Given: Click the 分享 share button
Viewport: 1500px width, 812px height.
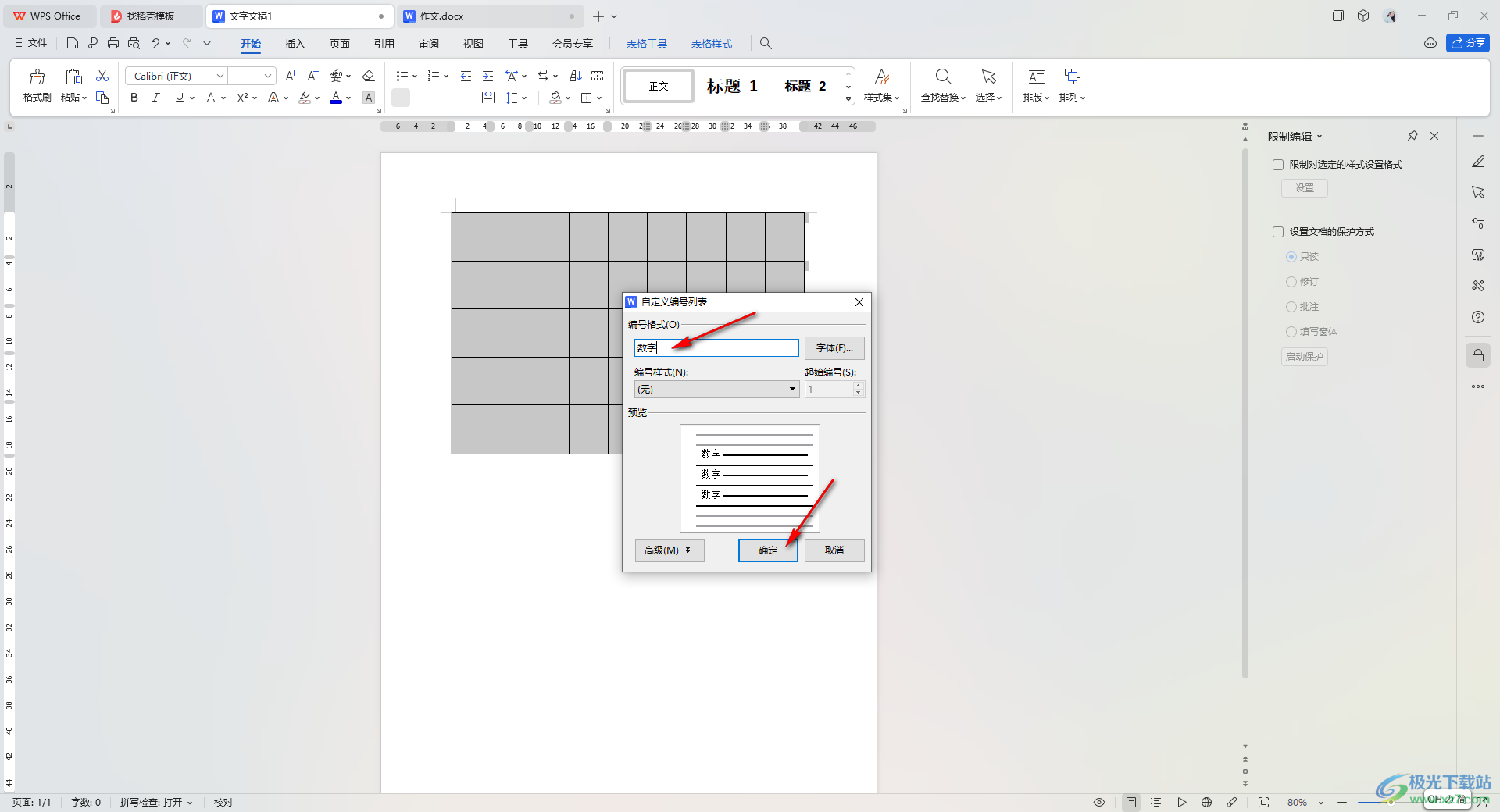Looking at the screenshot, I should point(1468,43).
